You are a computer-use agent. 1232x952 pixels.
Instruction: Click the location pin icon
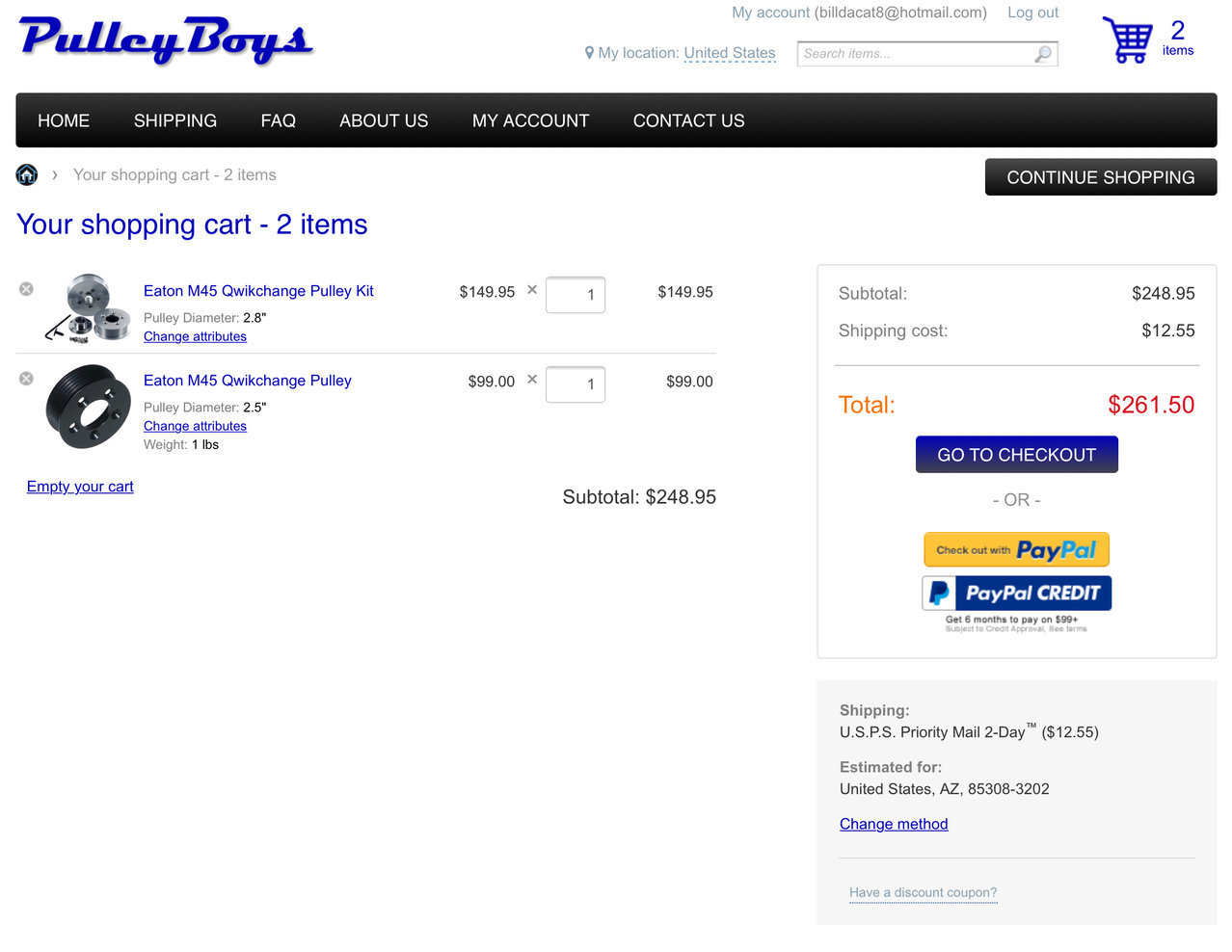(x=589, y=53)
